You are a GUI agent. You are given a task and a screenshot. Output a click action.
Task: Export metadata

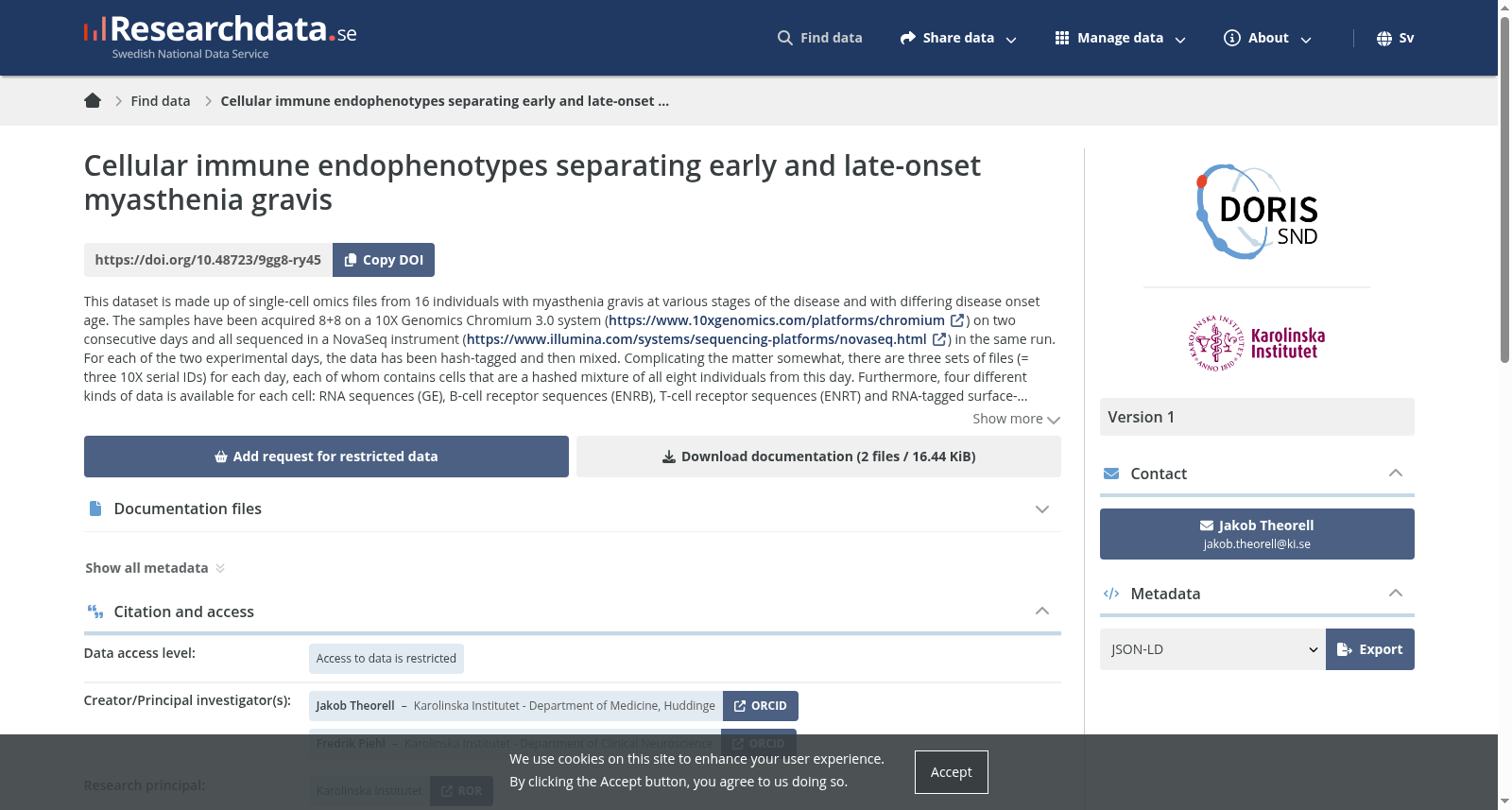(1370, 649)
